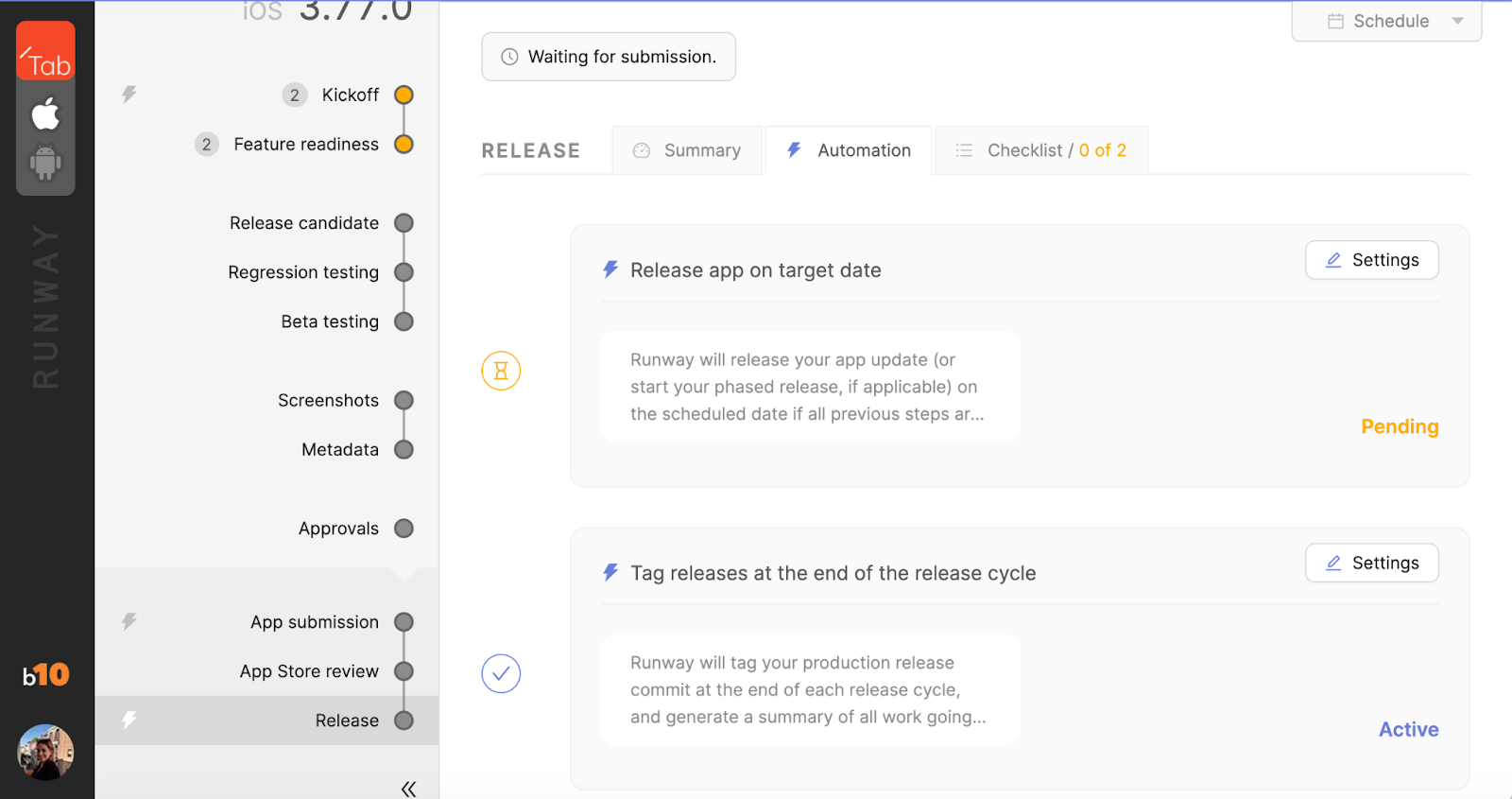Go to the Release candidate step
1512x799 pixels.
(x=304, y=223)
